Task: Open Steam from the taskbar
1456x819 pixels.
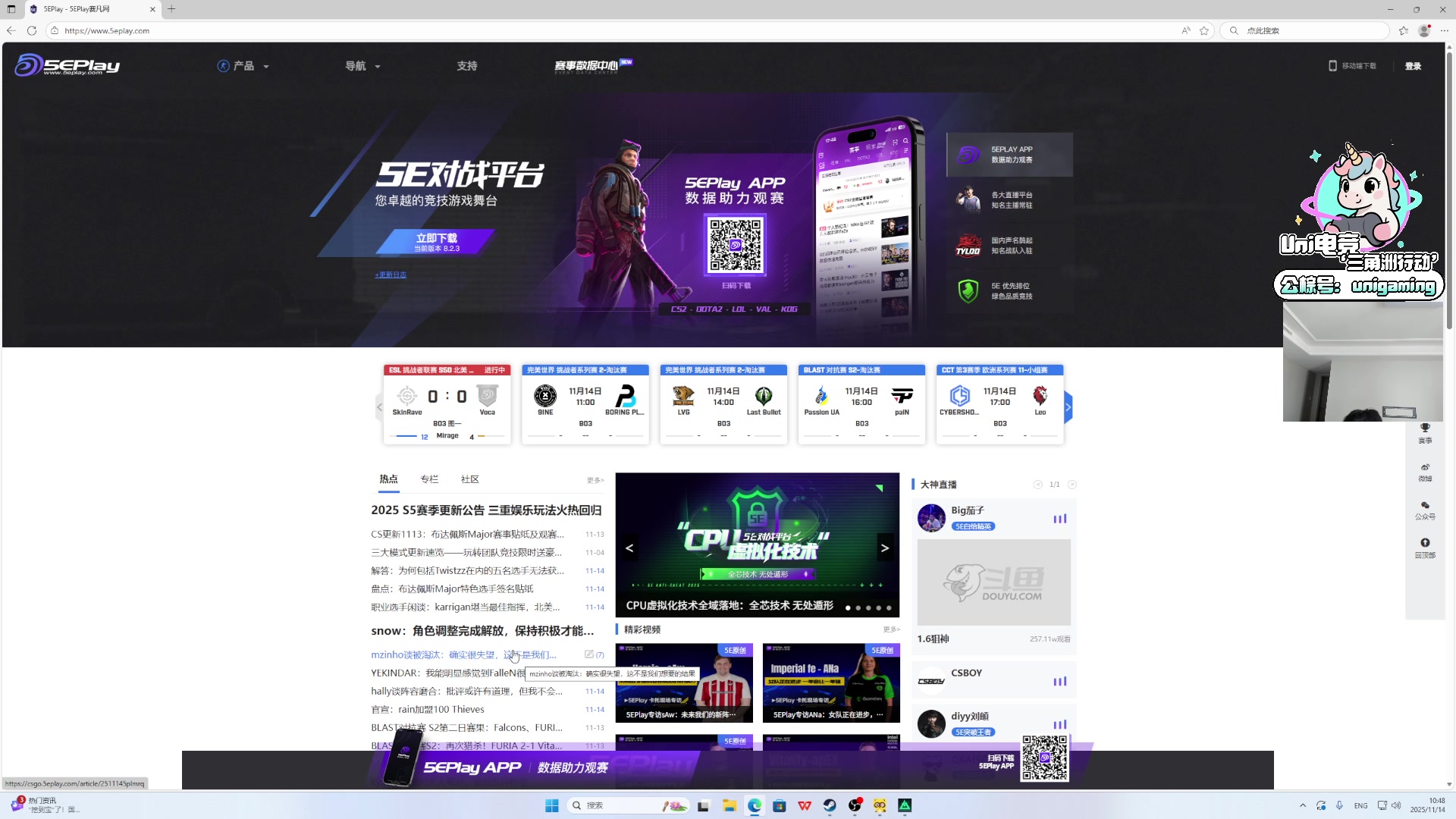Action: point(830,805)
